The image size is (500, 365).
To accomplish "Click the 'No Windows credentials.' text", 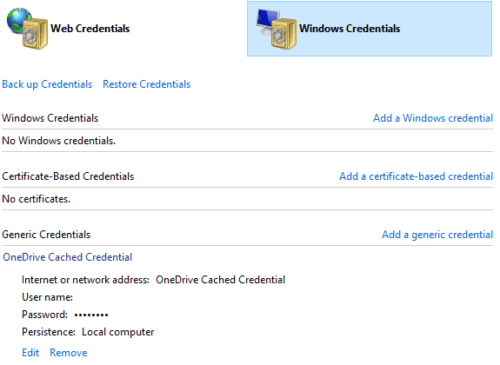I will coord(59,141).
